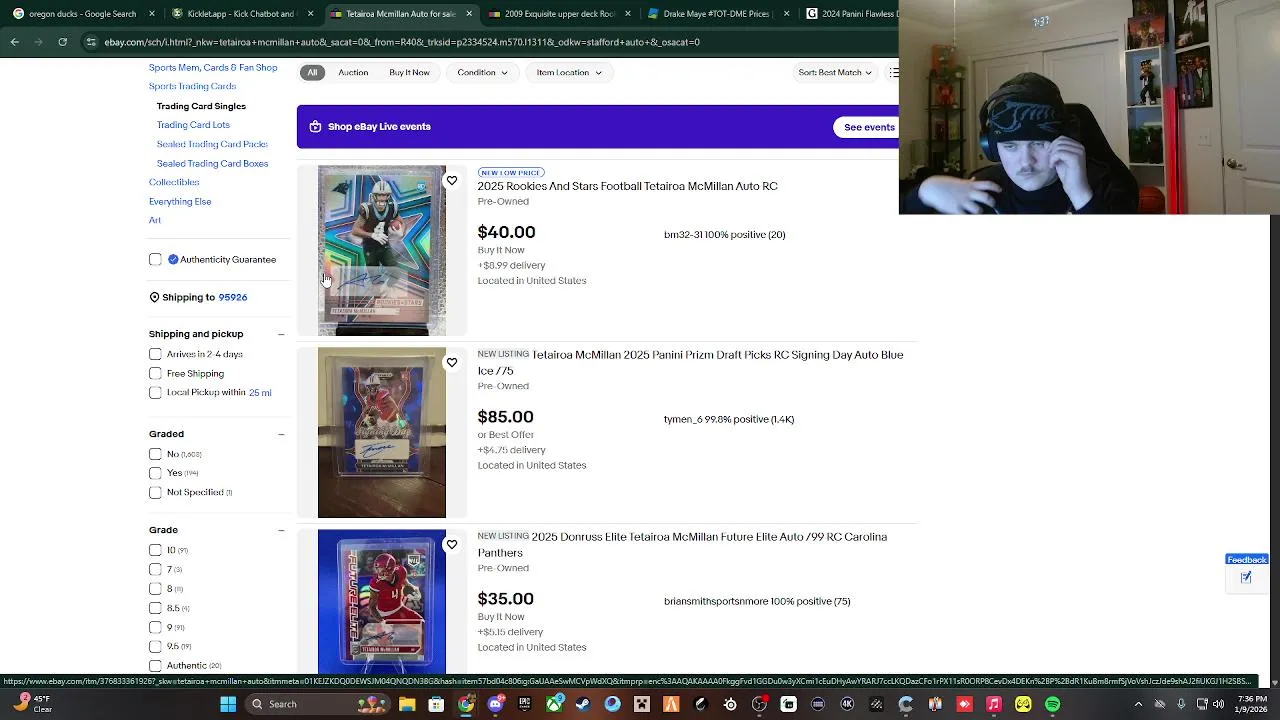Open the Sort: Best Match dropdown

835,73
